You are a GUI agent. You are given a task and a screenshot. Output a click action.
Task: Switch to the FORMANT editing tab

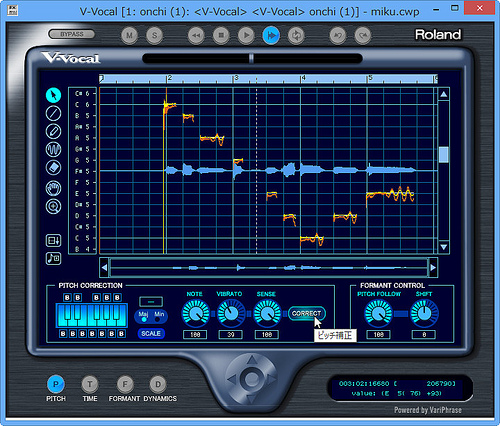click(125, 384)
